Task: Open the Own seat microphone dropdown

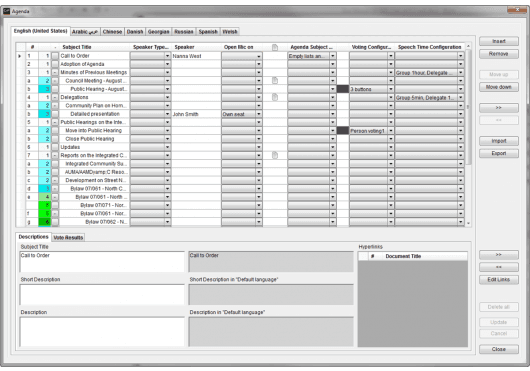Action: pyautogui.click(x=259, y=114)
